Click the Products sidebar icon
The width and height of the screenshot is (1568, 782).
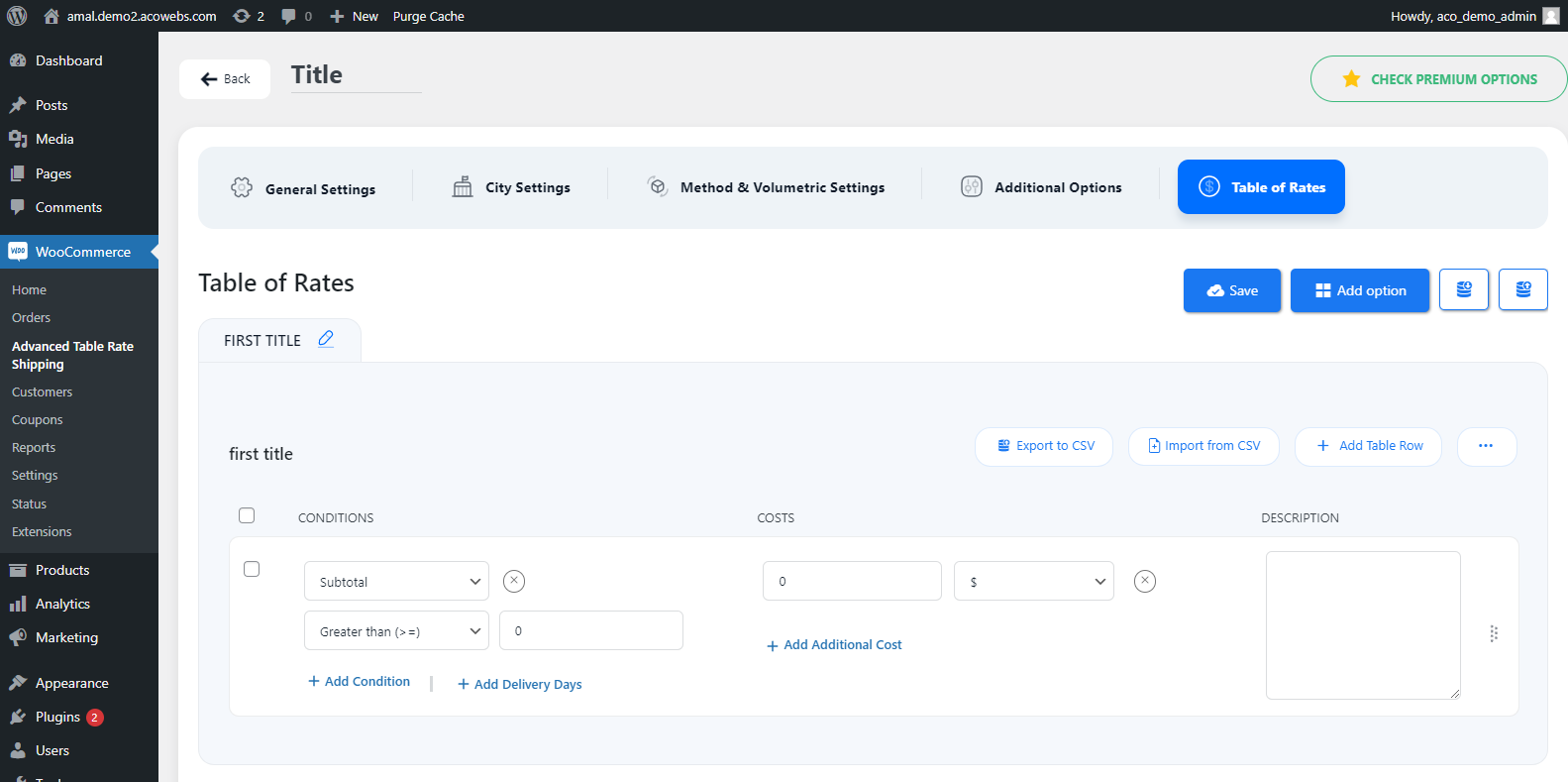[x=18, y=570]
